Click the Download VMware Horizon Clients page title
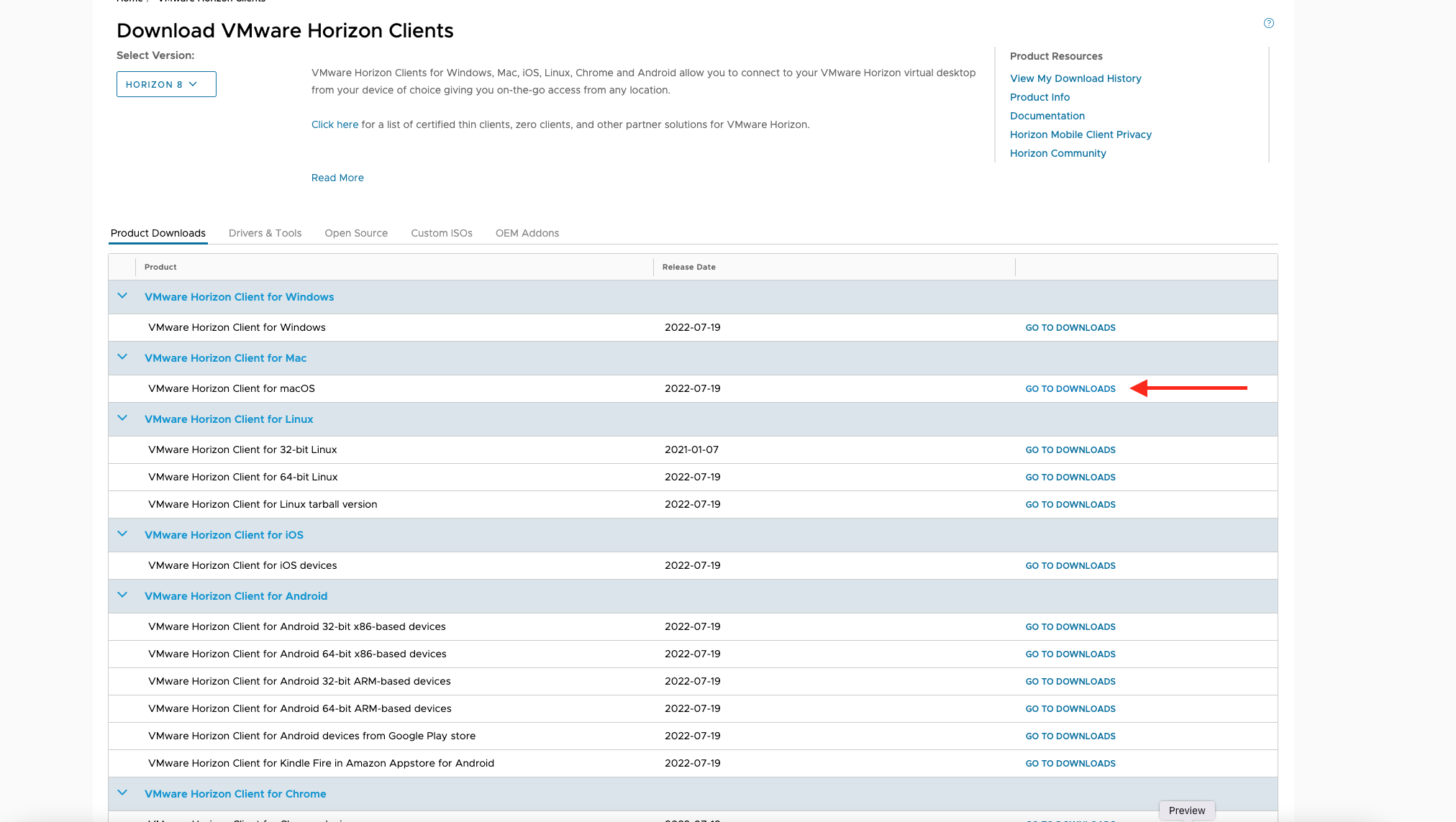The height and width of the screenshot is (822, 1456). tap(285, 31)
